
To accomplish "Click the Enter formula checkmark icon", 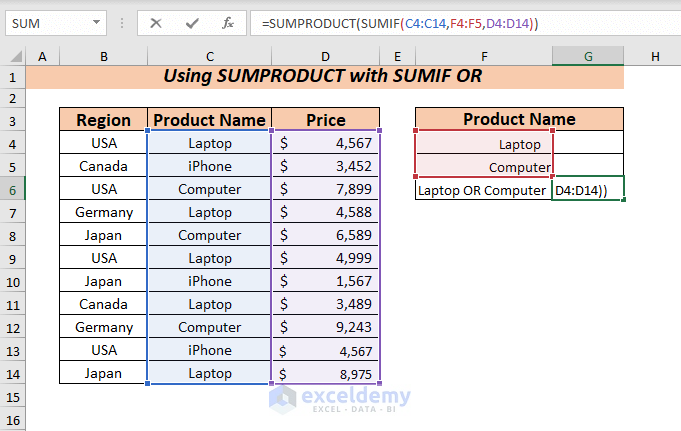I will pyautogui.click(x=191, y=22).
